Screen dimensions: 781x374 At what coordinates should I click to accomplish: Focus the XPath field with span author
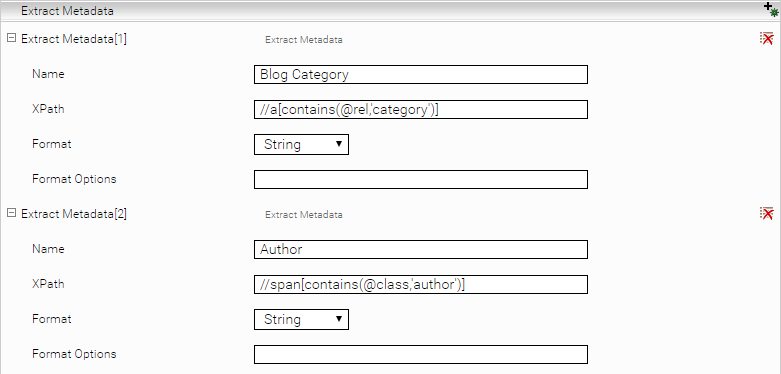coord(421,284)
